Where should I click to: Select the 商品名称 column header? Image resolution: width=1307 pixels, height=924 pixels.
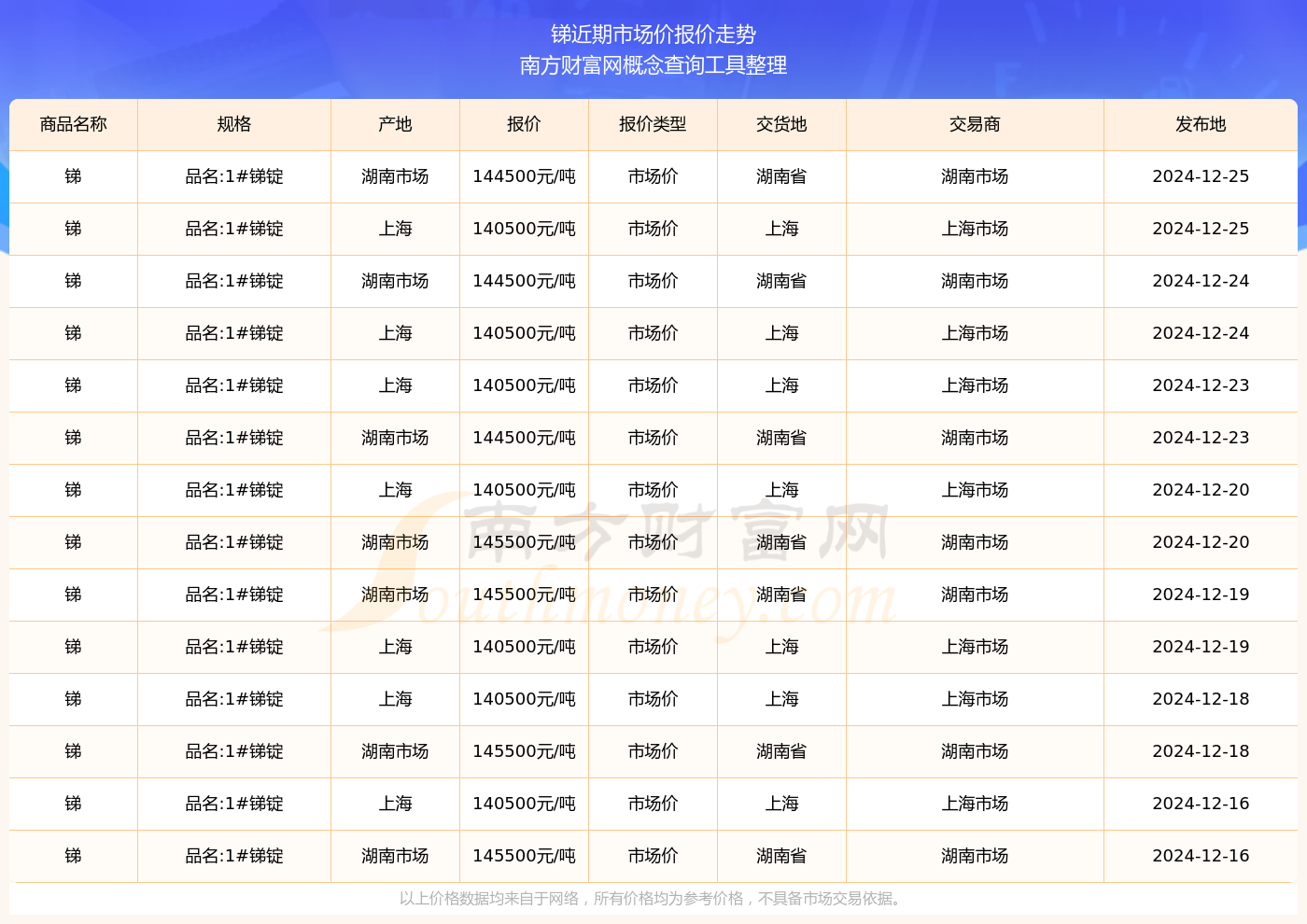coord(74,124)
